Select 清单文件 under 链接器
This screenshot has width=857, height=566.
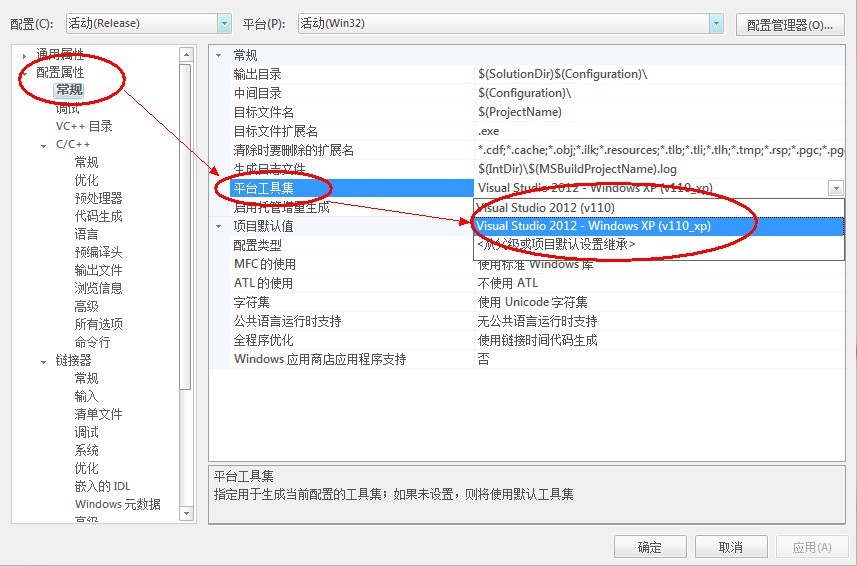pos(98,414)
